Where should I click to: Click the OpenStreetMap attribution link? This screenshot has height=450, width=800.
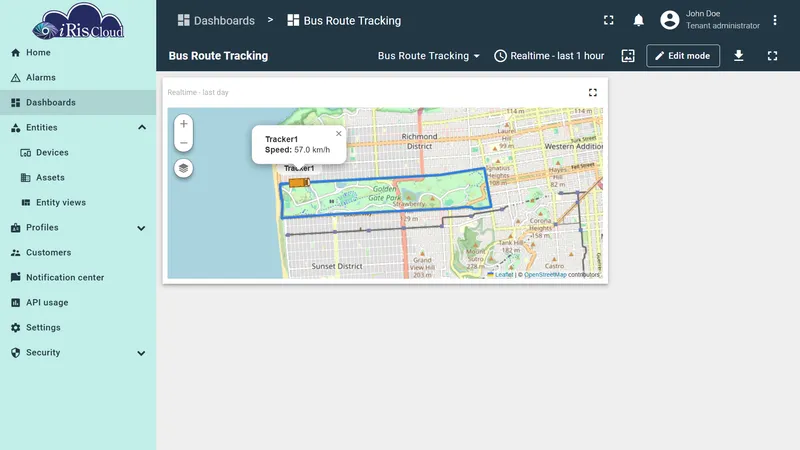[545, 274]
